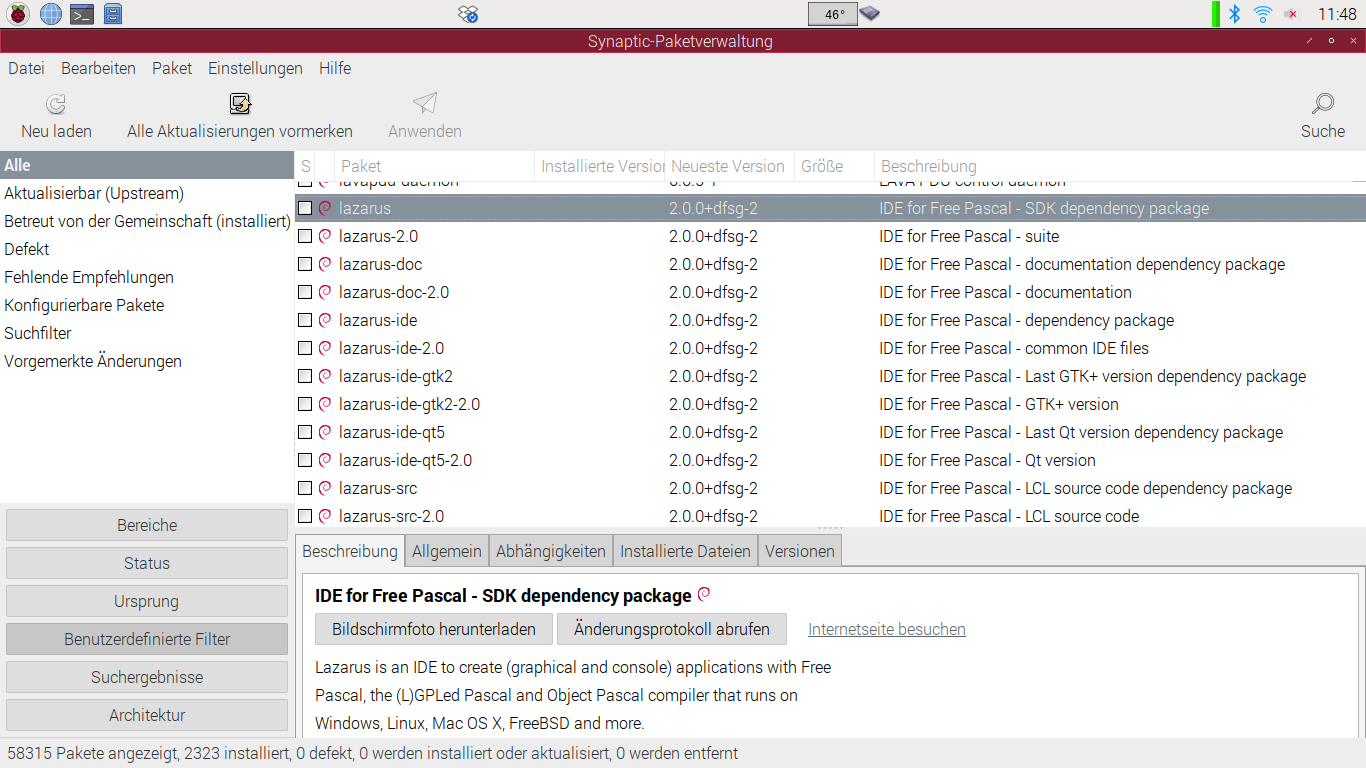Screen dimensions: 1366x768
Task: Click the Debian swirl icon of lazarus-2.0
Action: [x=325, y=236]
